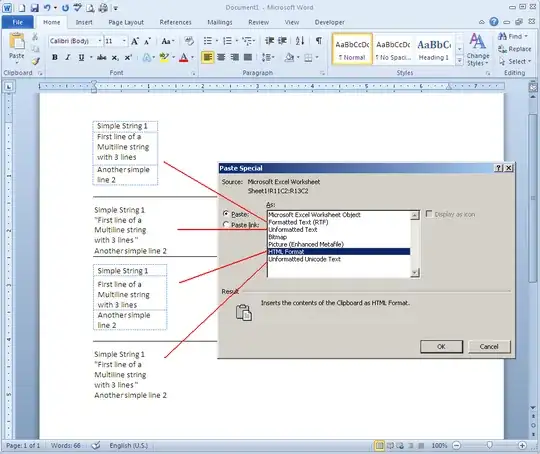The image size is (540, 454).
Task: Apply the Heading 1 style
Action: 434,49
